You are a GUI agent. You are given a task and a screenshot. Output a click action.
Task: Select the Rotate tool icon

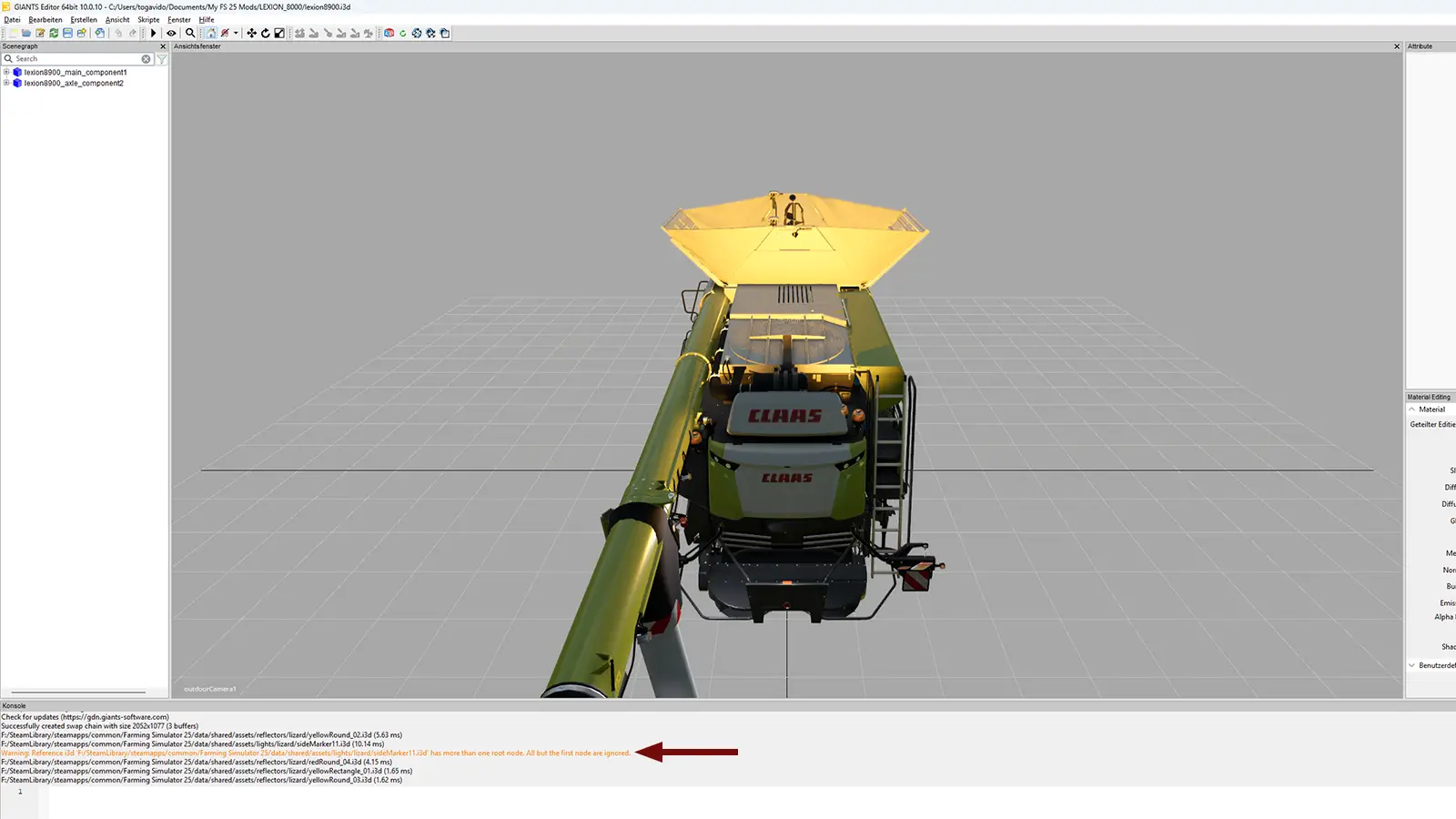click(265, 33)
